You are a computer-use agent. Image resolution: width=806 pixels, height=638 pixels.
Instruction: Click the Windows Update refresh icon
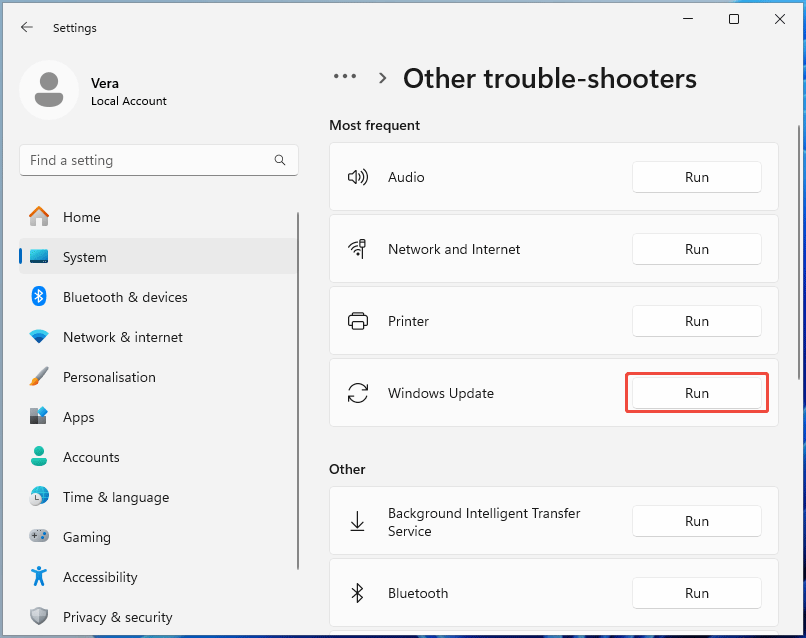click(x=358, y=393)
